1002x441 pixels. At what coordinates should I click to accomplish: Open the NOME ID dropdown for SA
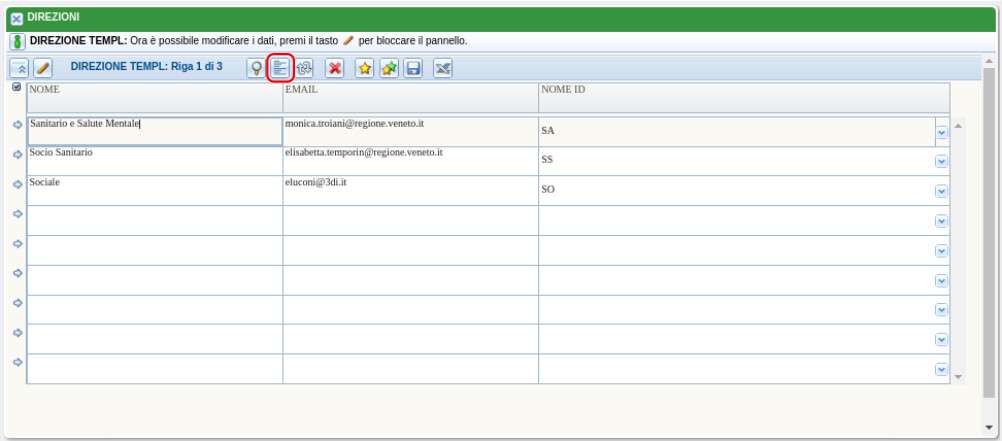941,132
